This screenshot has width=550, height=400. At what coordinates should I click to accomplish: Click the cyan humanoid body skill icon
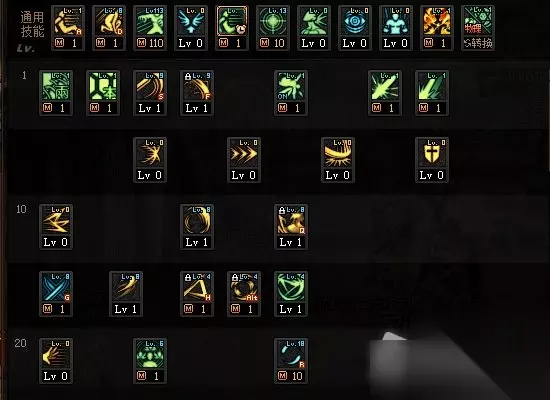click(396, 21)
